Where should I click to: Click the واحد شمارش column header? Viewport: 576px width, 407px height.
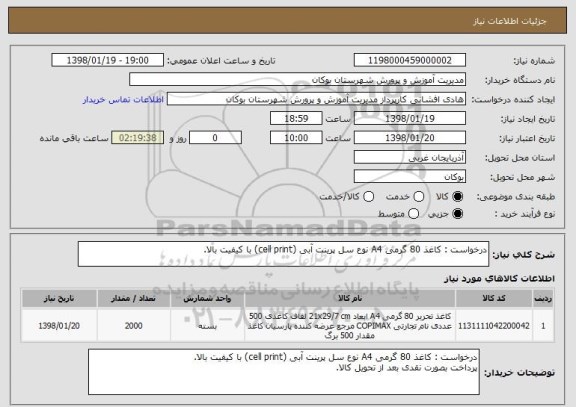(x=207, y=298)
